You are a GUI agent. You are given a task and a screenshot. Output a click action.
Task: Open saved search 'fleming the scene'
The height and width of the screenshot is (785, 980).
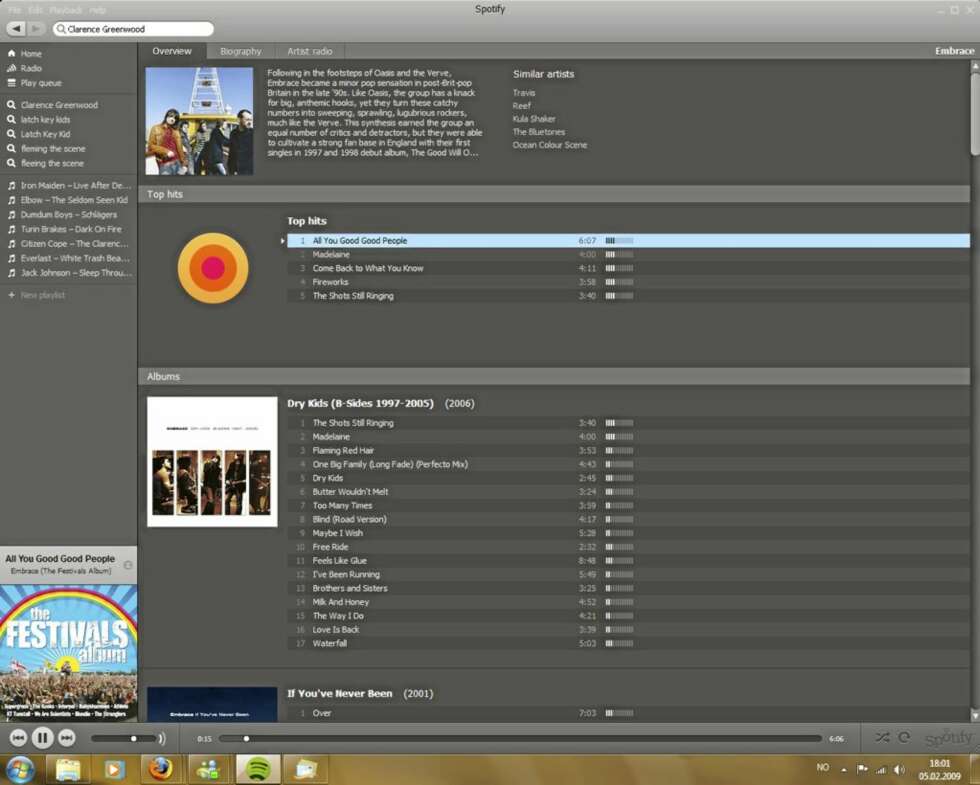[x=52, y=149]
